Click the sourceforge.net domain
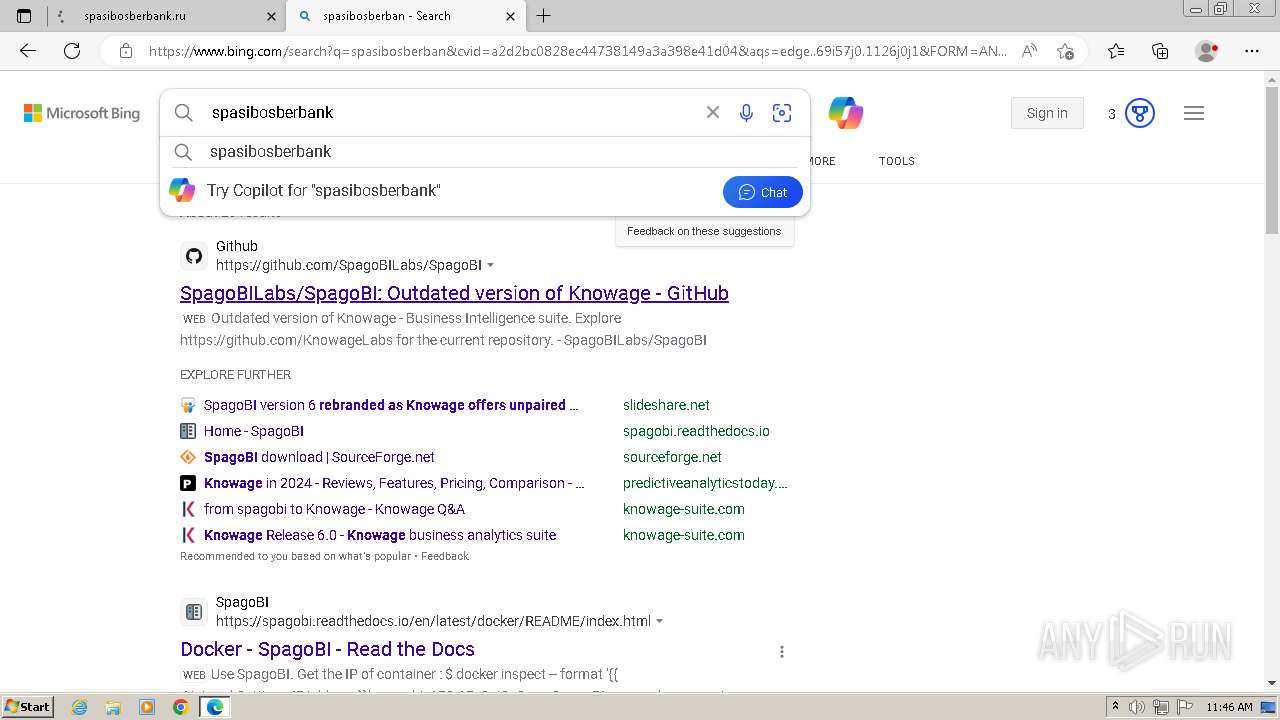Screen dimensions: 1280x720 pos(672,457)
